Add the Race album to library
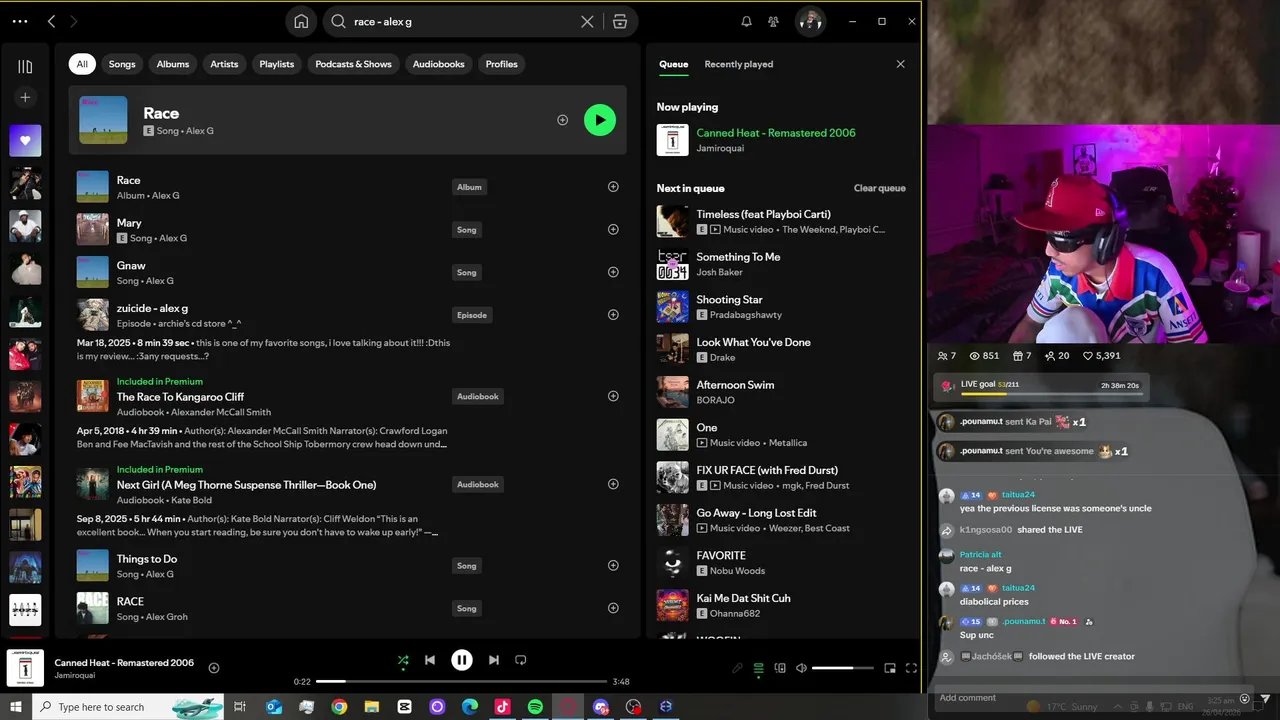The height and width of the screenshot is (720, 1280). pyautogui.click(x=613, y=187)
